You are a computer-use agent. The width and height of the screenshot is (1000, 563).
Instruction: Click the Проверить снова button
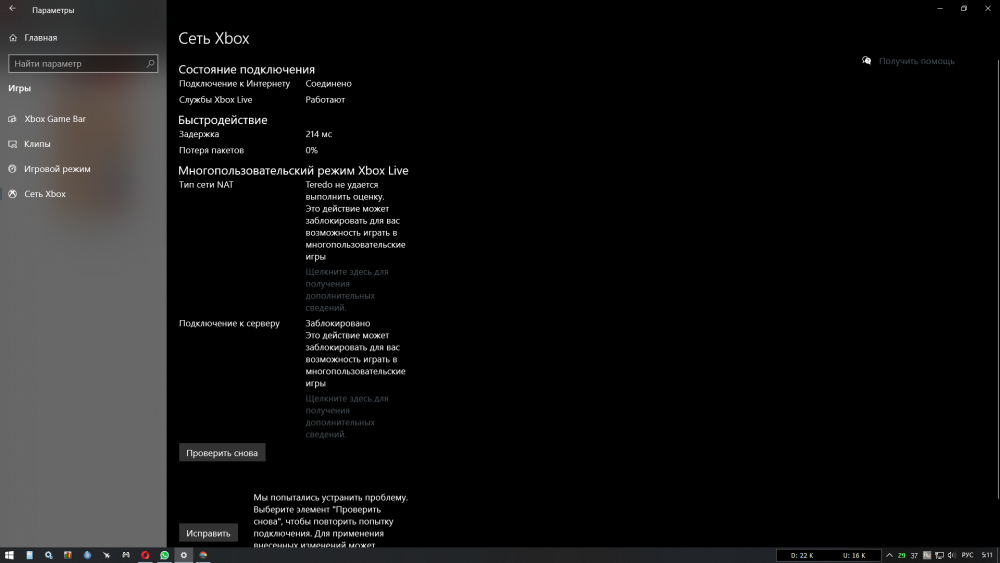[x=222, y=453]
